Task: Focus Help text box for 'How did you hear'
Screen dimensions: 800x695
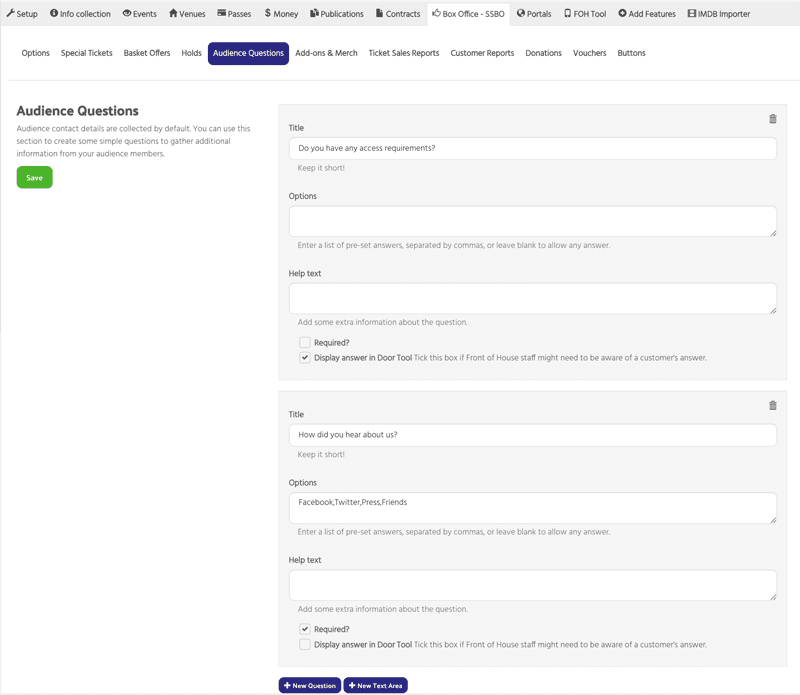Action: [533, 585]
